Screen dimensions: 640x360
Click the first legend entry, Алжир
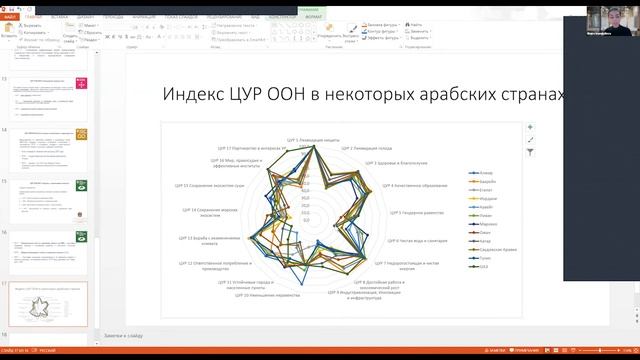[x=481, y=173]
